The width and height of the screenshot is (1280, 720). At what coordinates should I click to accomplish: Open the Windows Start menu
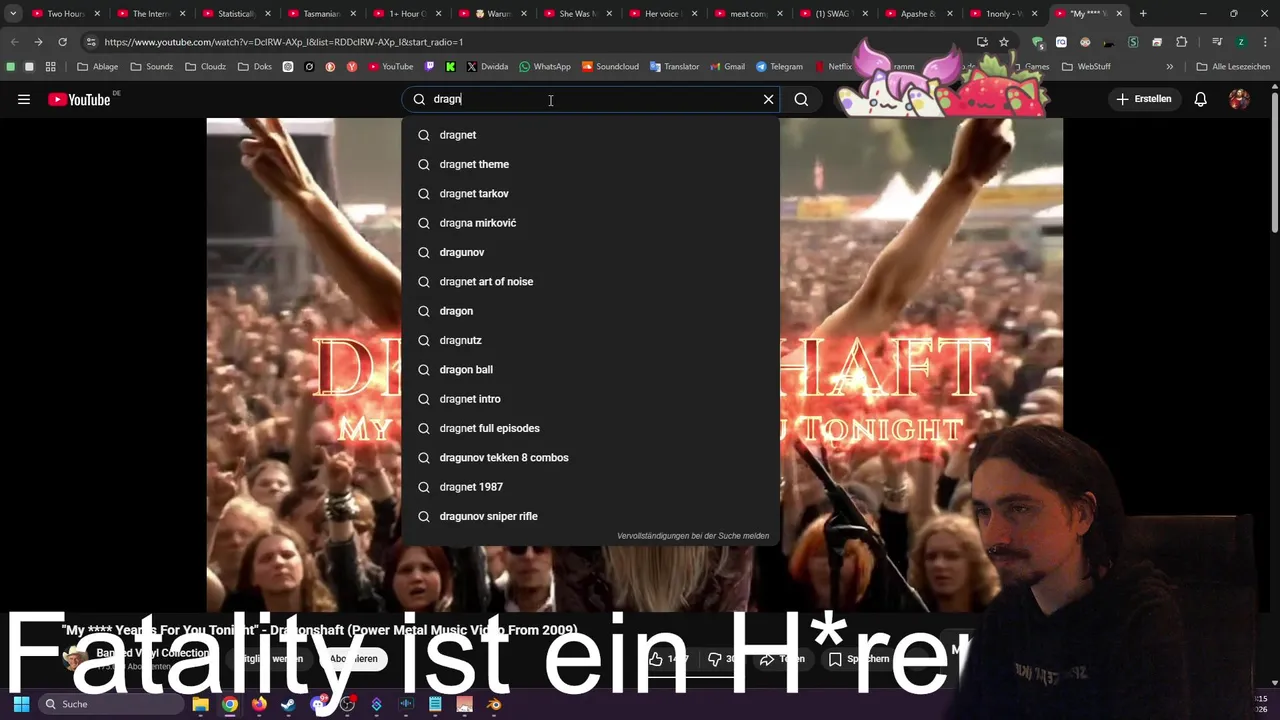tap(21, 704)
